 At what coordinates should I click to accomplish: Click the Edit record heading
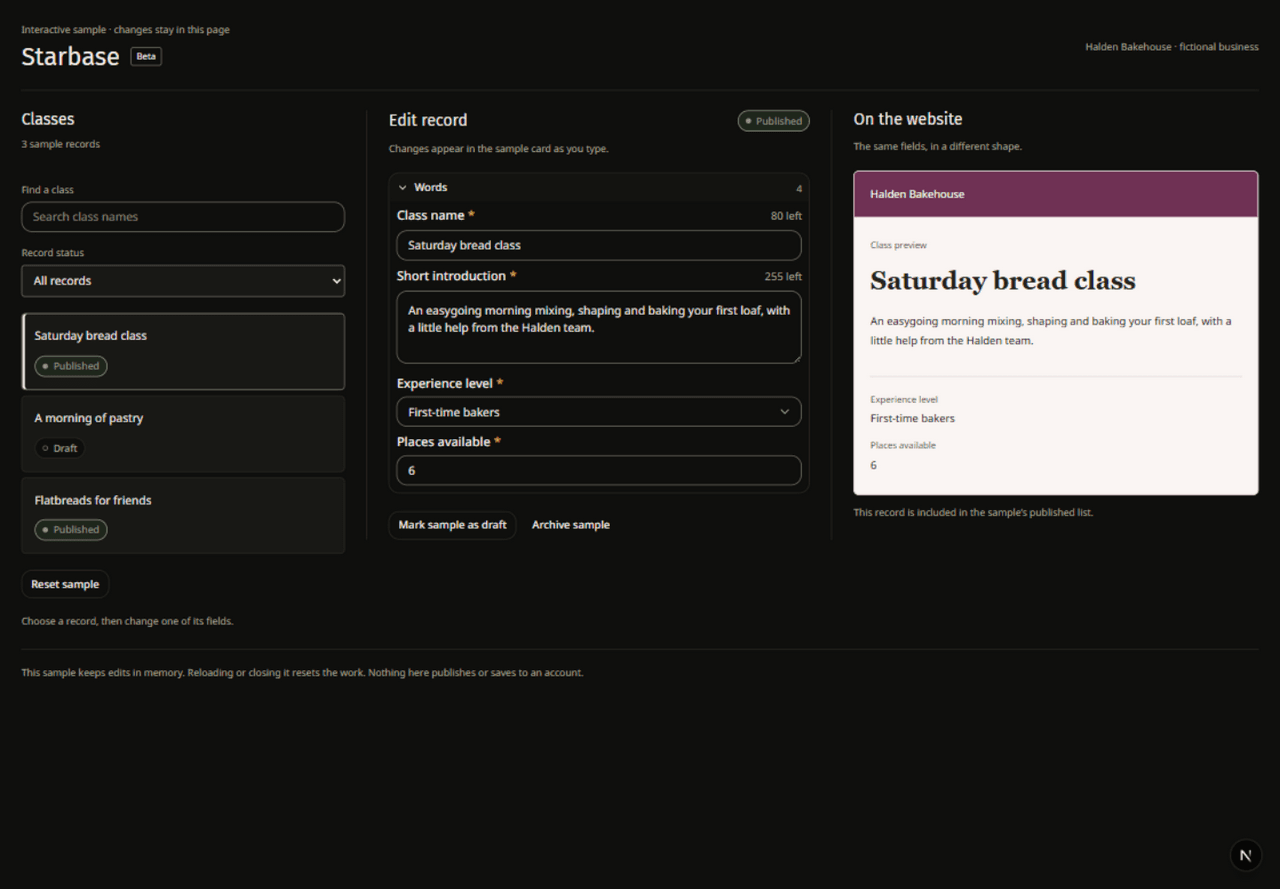coord(428,120)
